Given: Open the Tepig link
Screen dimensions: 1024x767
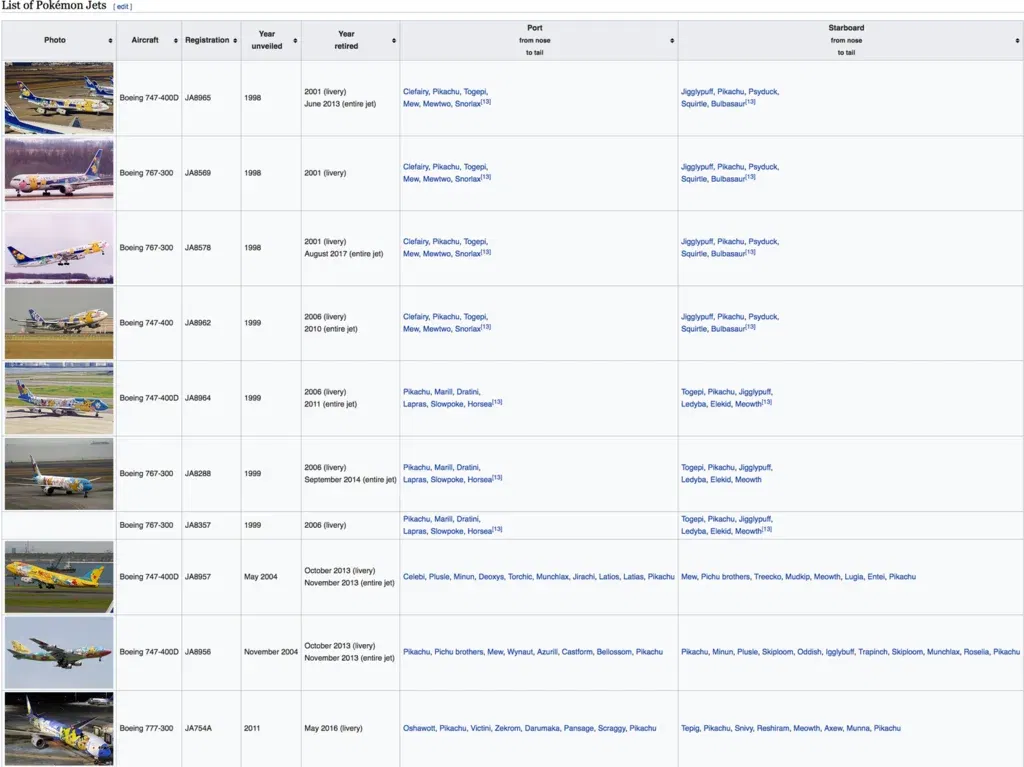Looking at the screenshot, I should pyautogui.click(x=690, y=728).
